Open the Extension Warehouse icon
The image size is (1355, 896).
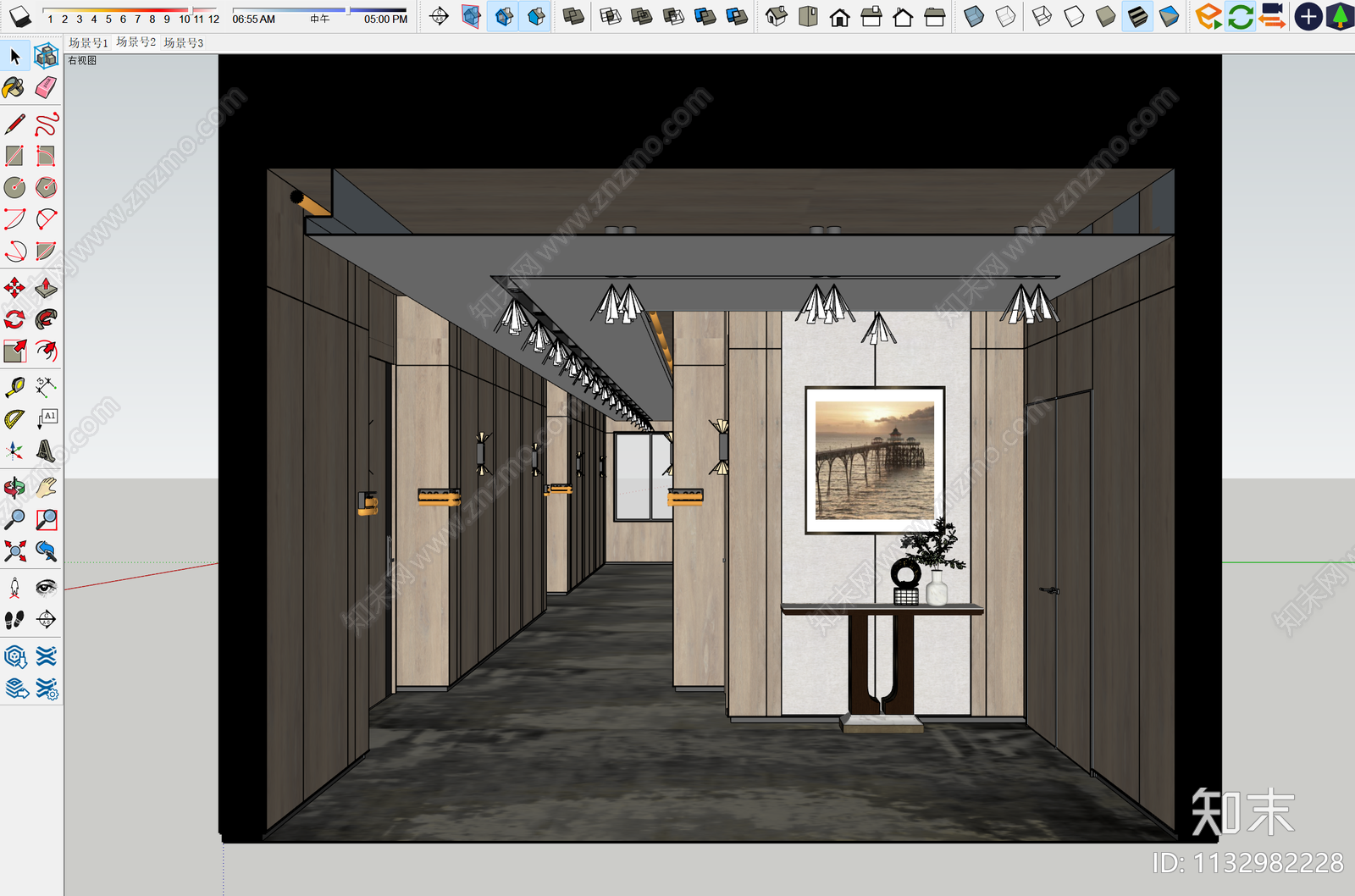(x=46, y=656)
